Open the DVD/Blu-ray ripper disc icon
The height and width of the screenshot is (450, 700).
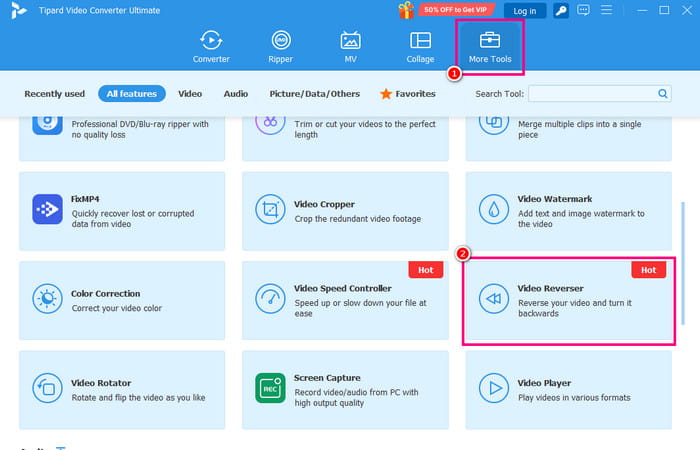[x=47, y=123]
